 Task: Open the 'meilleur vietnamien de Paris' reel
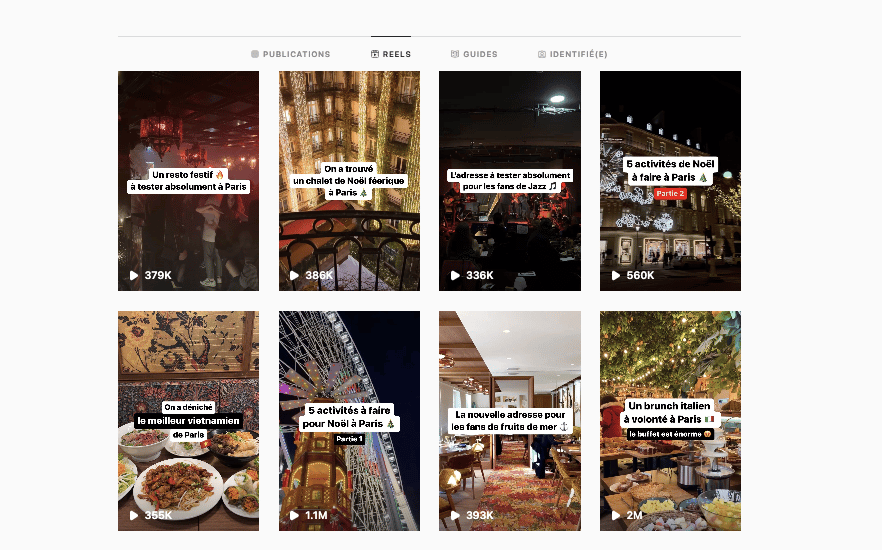[188, 421]
